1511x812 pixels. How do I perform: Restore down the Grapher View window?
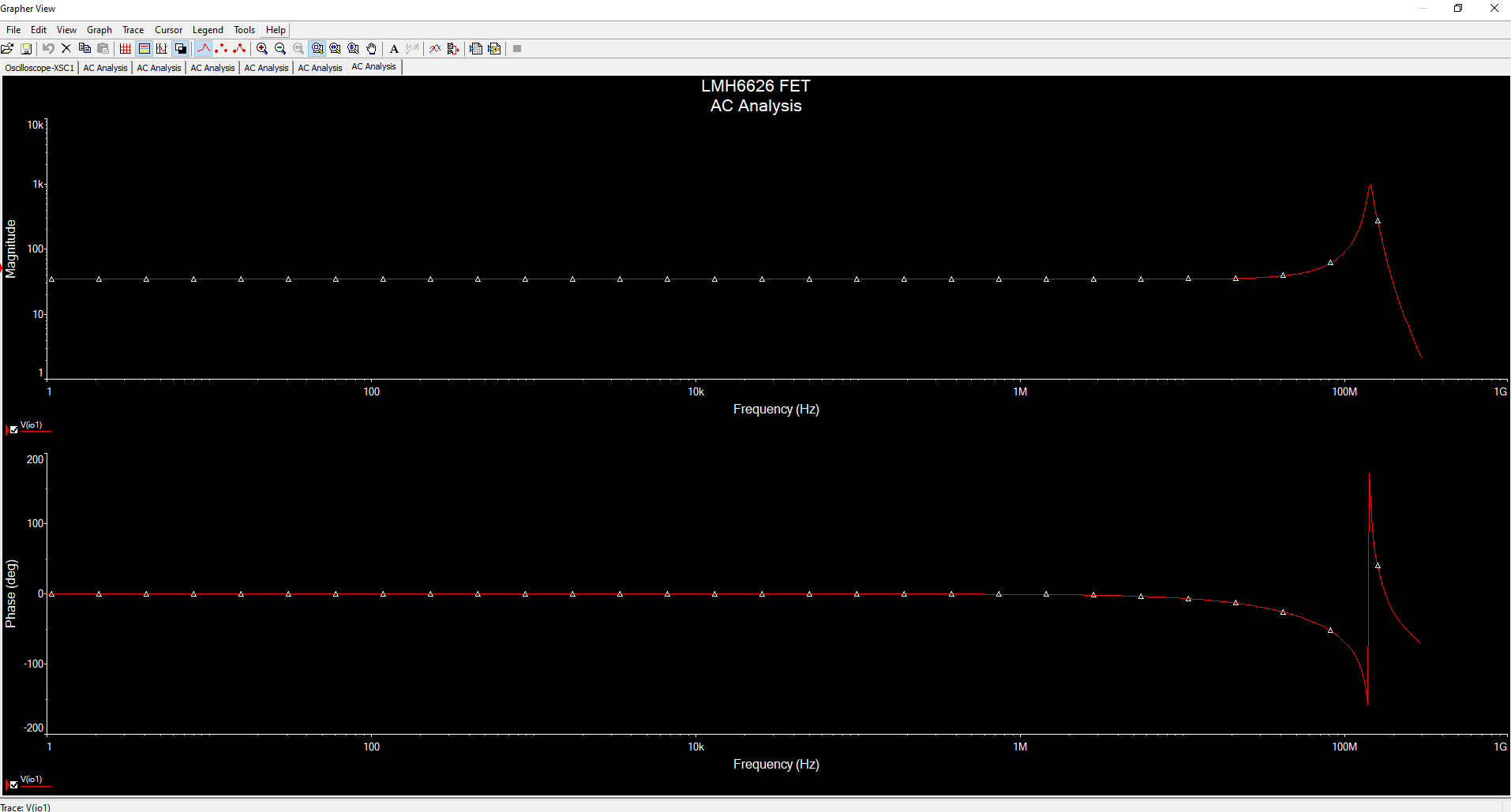pos(1458,9)
